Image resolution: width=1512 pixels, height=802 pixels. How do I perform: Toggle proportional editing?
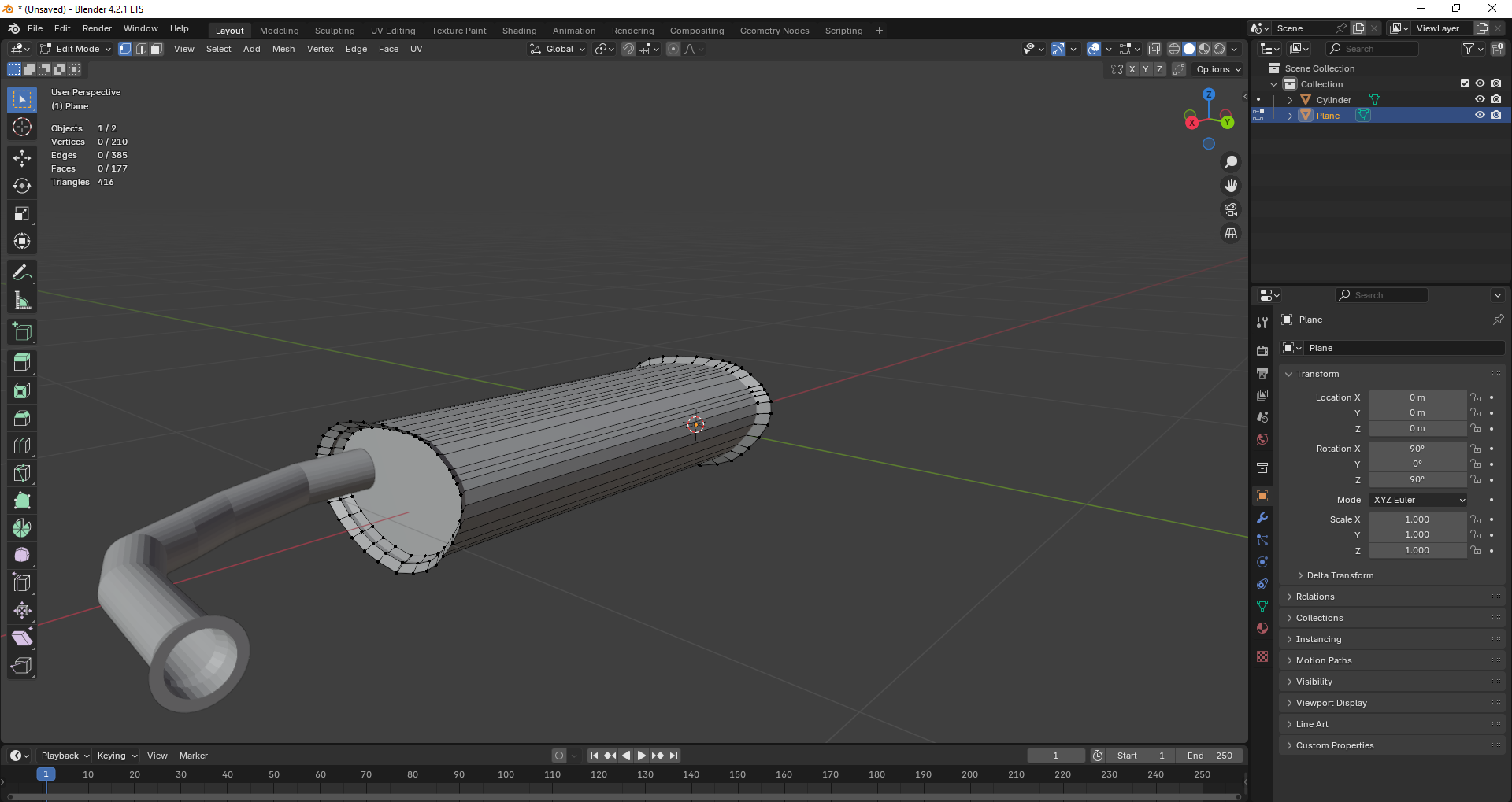tap(673, 49)
